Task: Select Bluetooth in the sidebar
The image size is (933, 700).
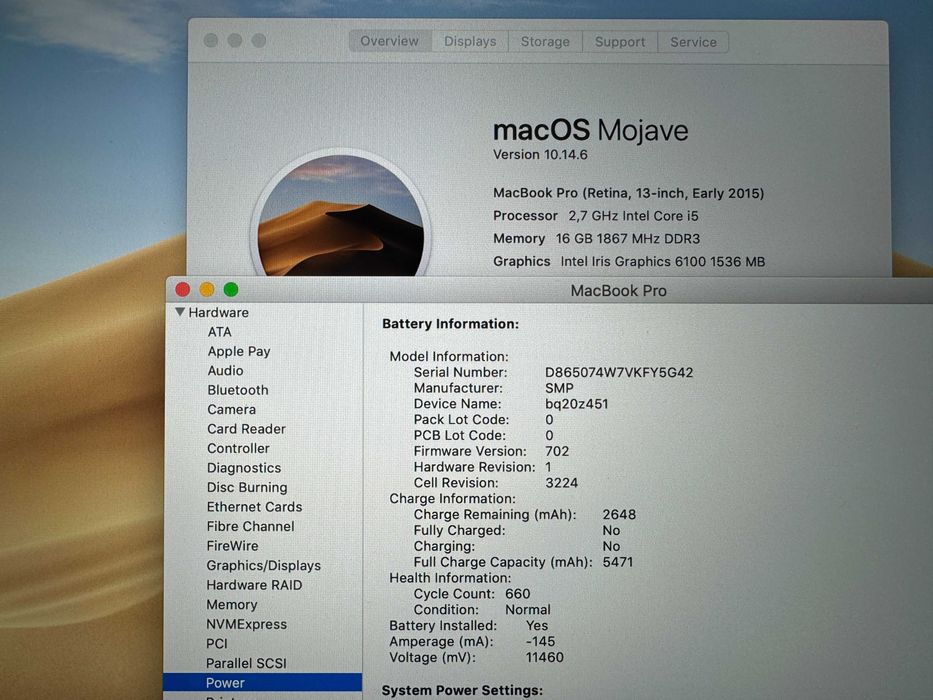Action: (x=237, y=390)
